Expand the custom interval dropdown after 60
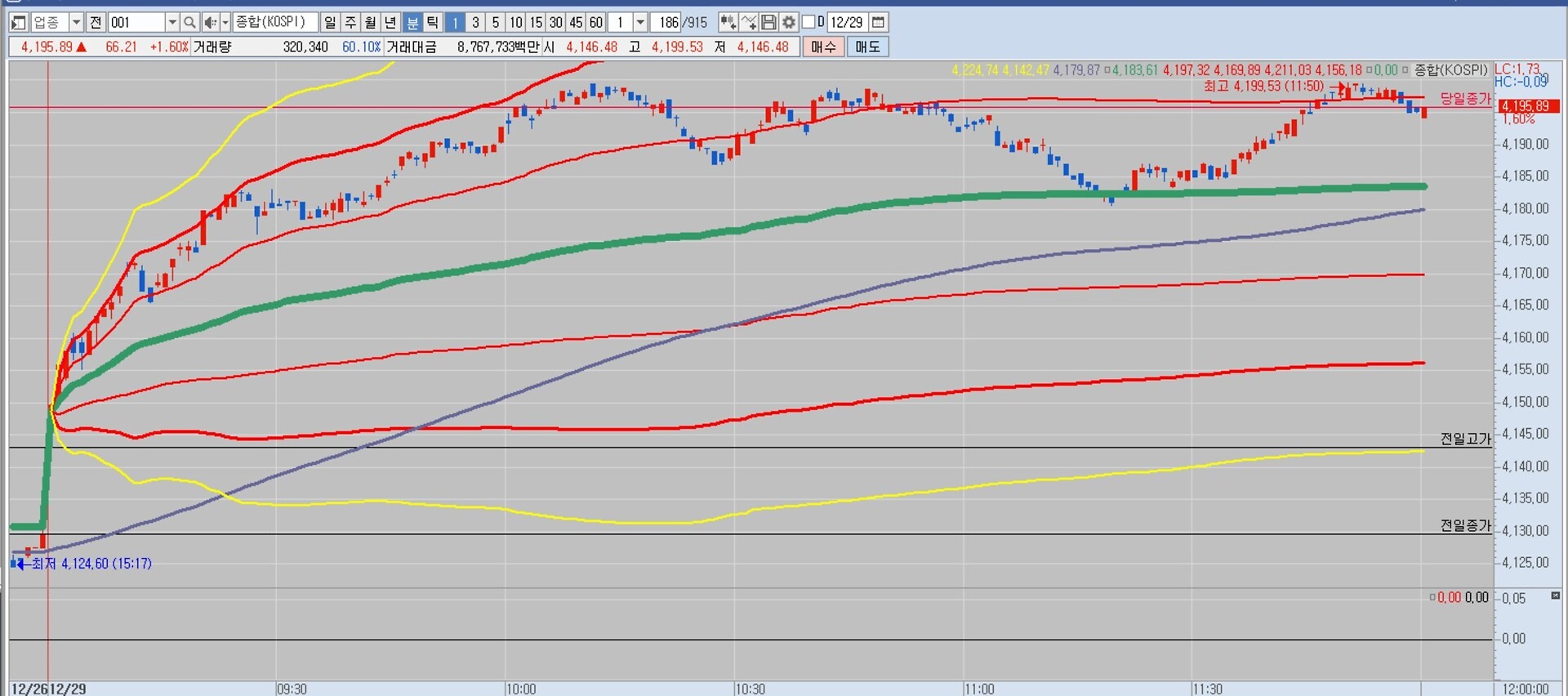Image resolution: width=1568 pixels, height=696 pixels. 641,22
